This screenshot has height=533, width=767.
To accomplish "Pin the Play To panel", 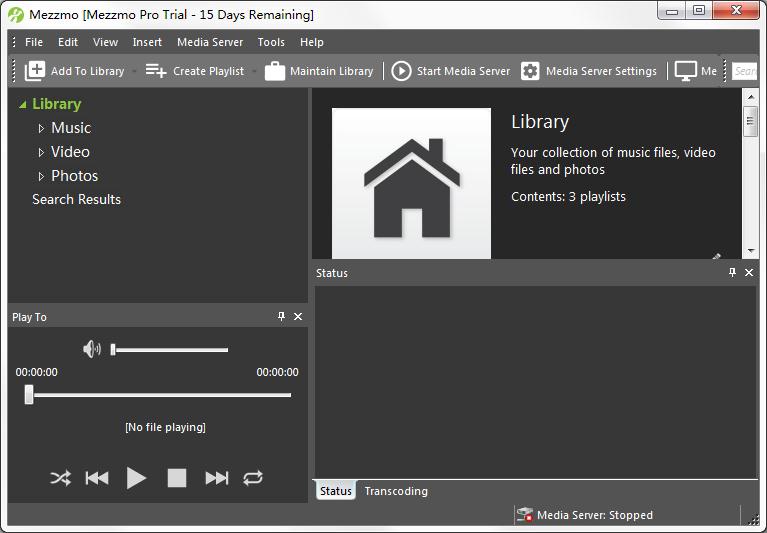I will tap(281, 317).
